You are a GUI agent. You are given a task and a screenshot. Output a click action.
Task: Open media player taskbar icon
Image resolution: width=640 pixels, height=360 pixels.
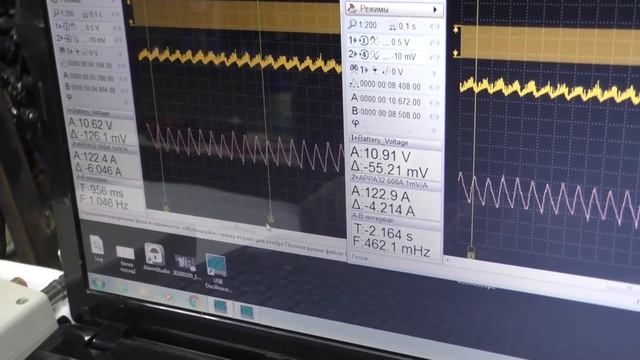coord(168,296)
